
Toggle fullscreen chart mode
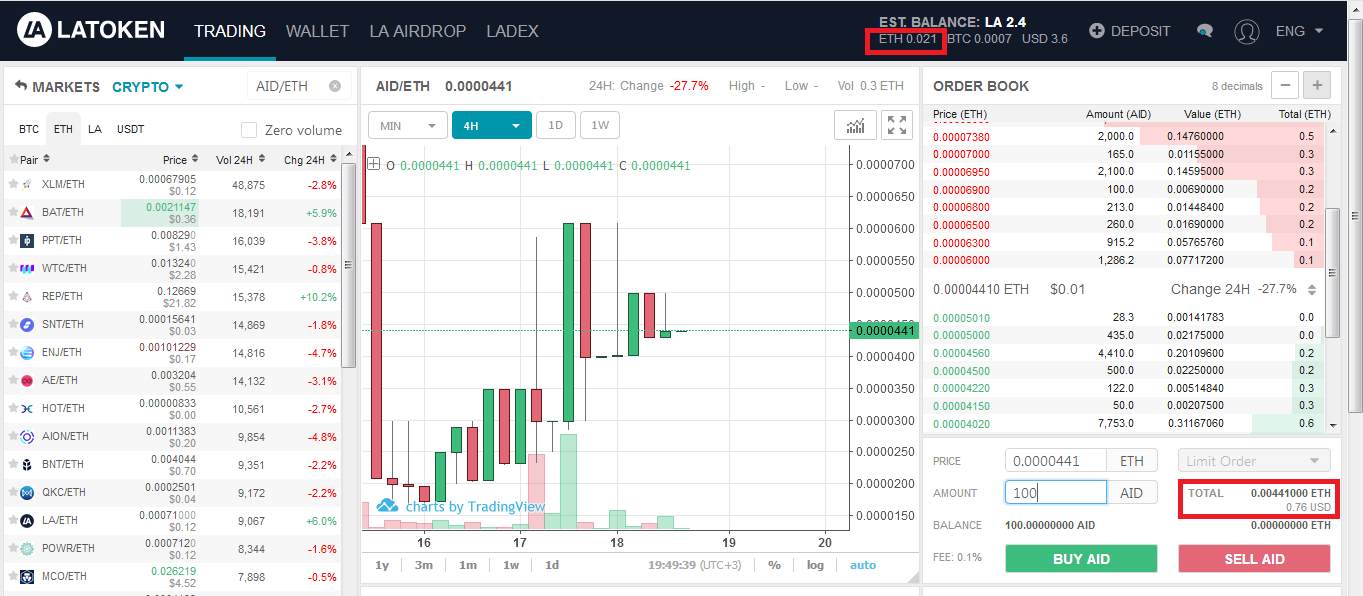click(897, 125)
